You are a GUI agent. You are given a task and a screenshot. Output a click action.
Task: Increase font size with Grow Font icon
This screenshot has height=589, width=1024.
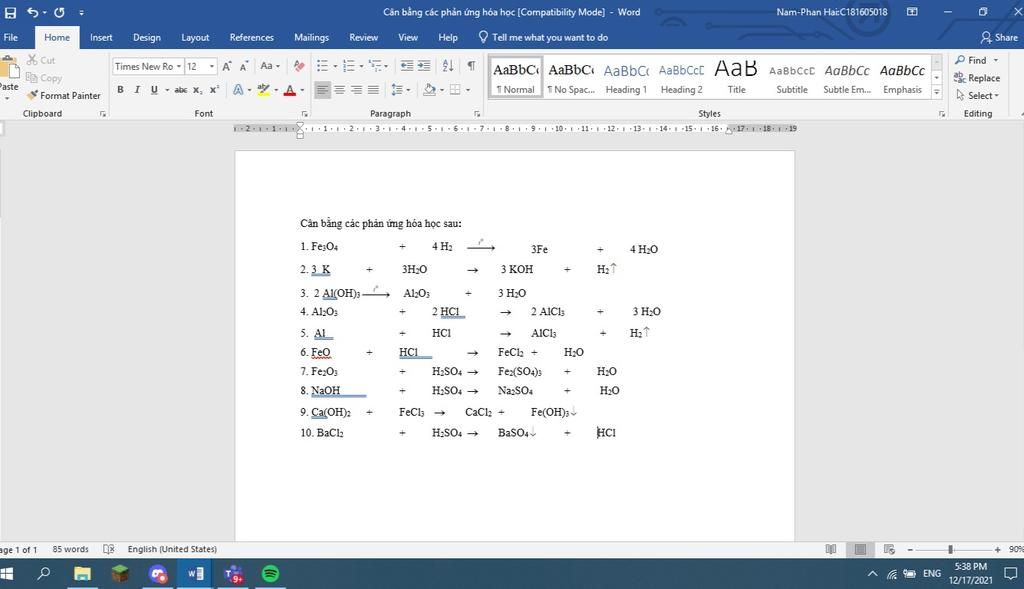coord(227,66)
